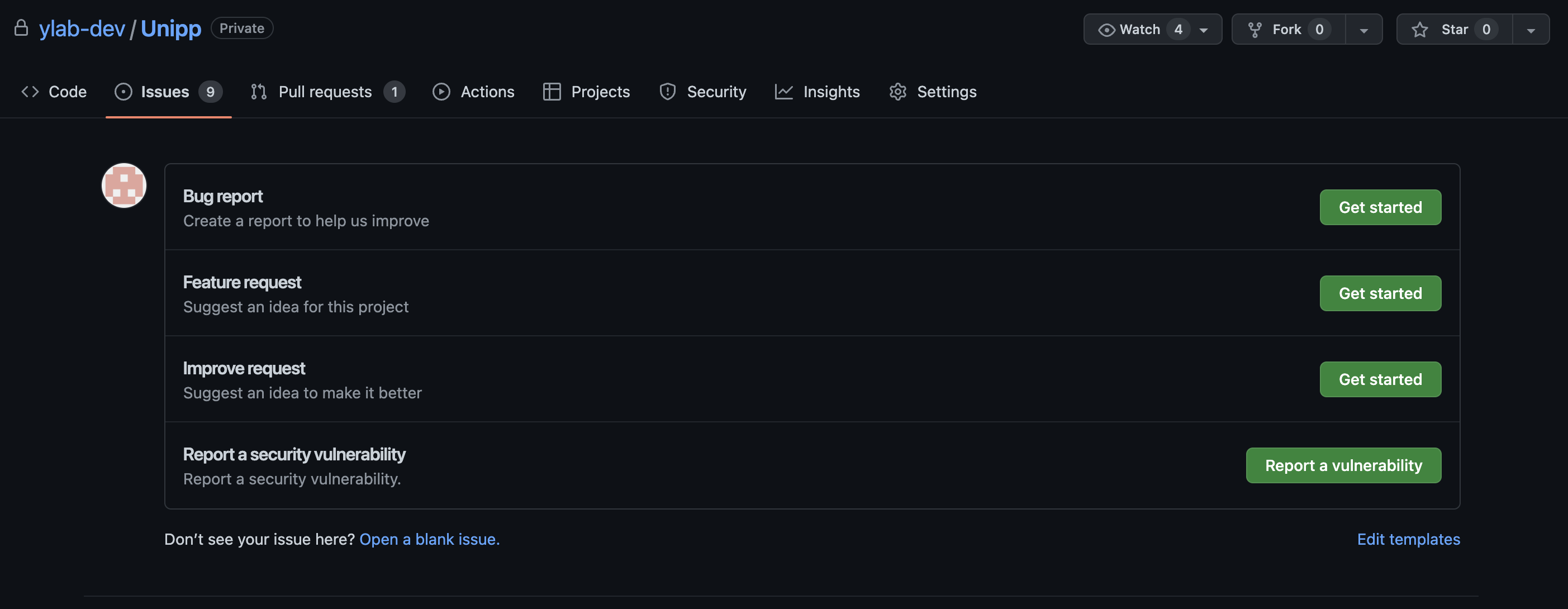Image resolution: width=1568 pixels, height=609 pixels.
Task: Get started with Improve request template
Action: point(1379,379)
